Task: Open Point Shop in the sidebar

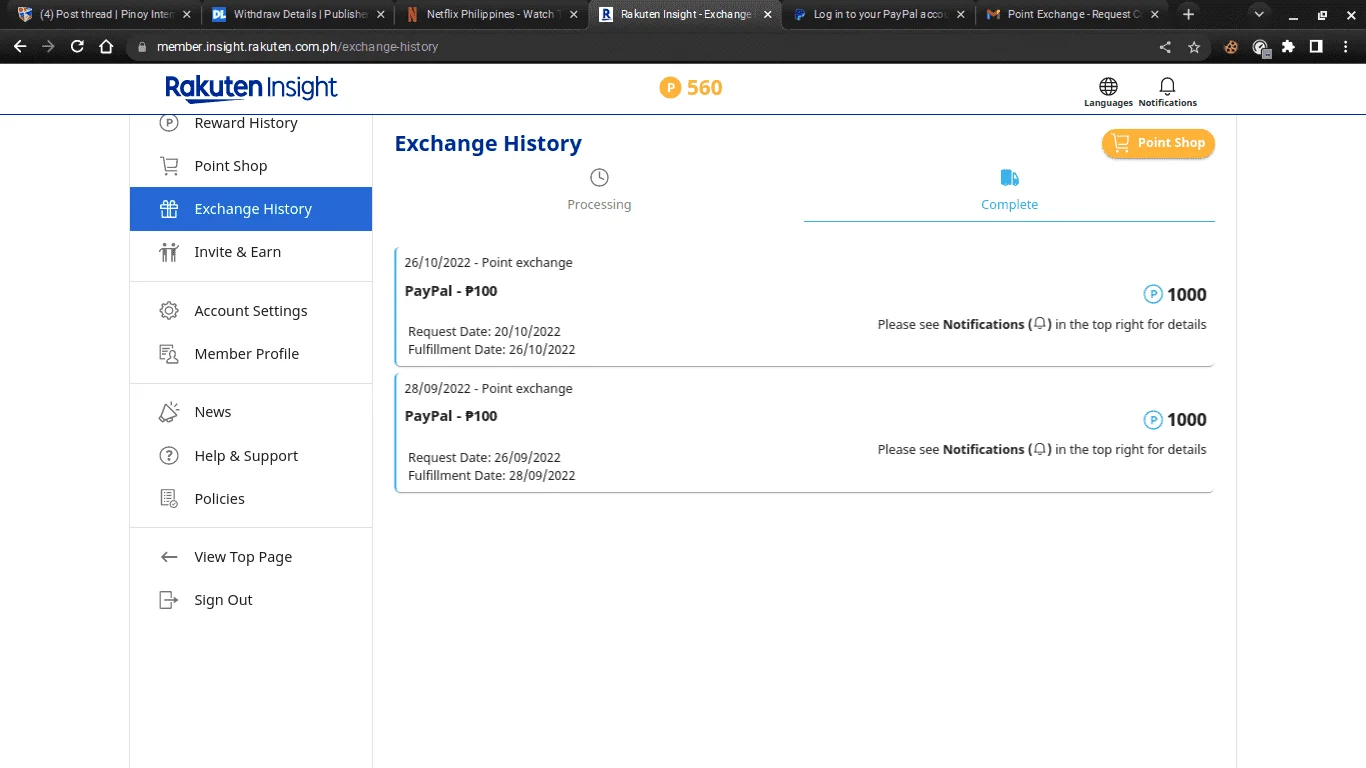Action: pos(250,166)
